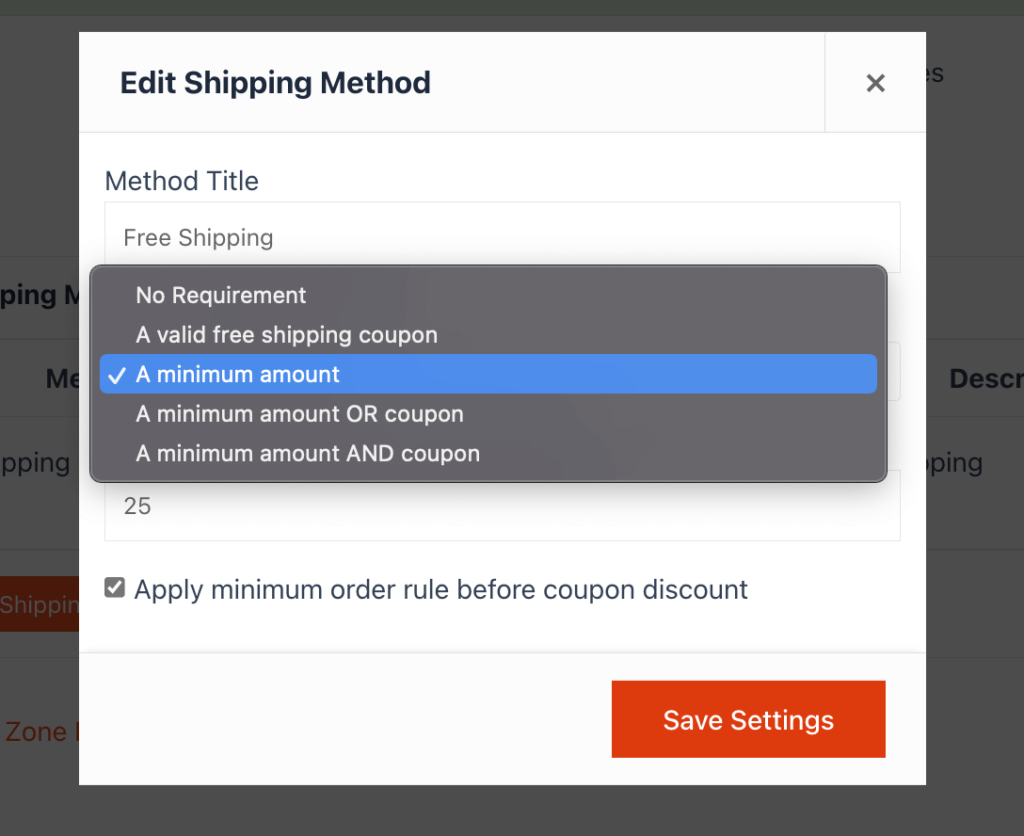Screen dimensions: 1024x836
Task: Choose A minimum amount AND coupon
Action: (x=307, y=453)
